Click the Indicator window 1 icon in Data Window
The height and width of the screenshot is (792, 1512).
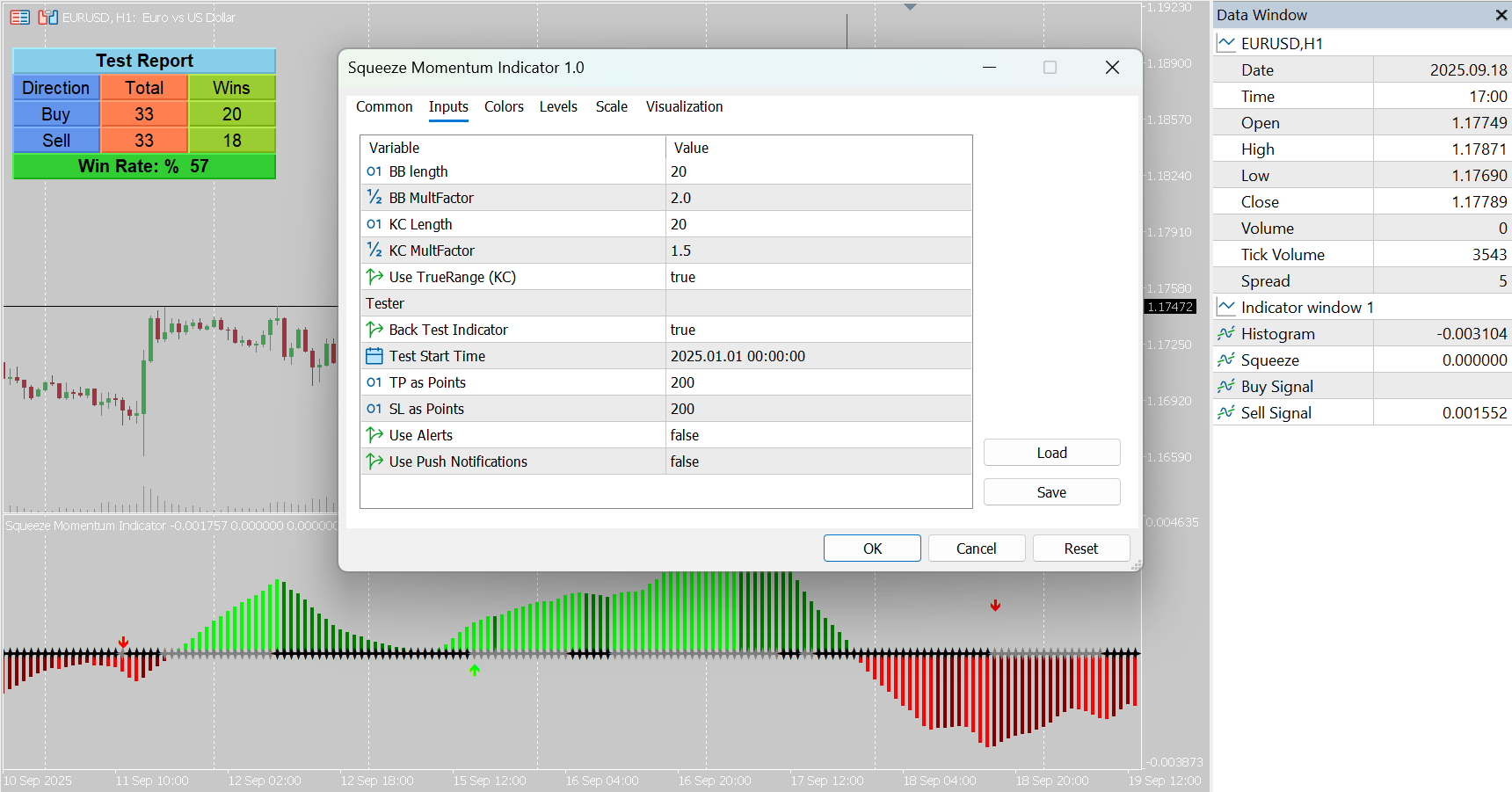pos(1226,307)
